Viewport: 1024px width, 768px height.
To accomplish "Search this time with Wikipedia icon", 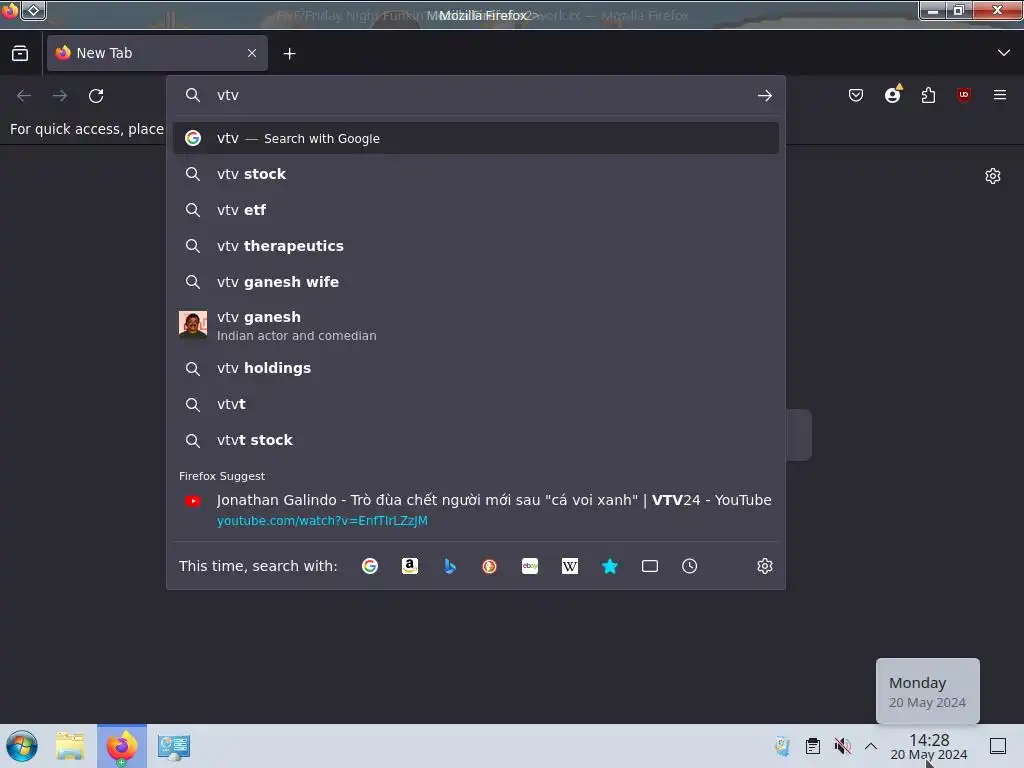I will click(x=569, y=566).
